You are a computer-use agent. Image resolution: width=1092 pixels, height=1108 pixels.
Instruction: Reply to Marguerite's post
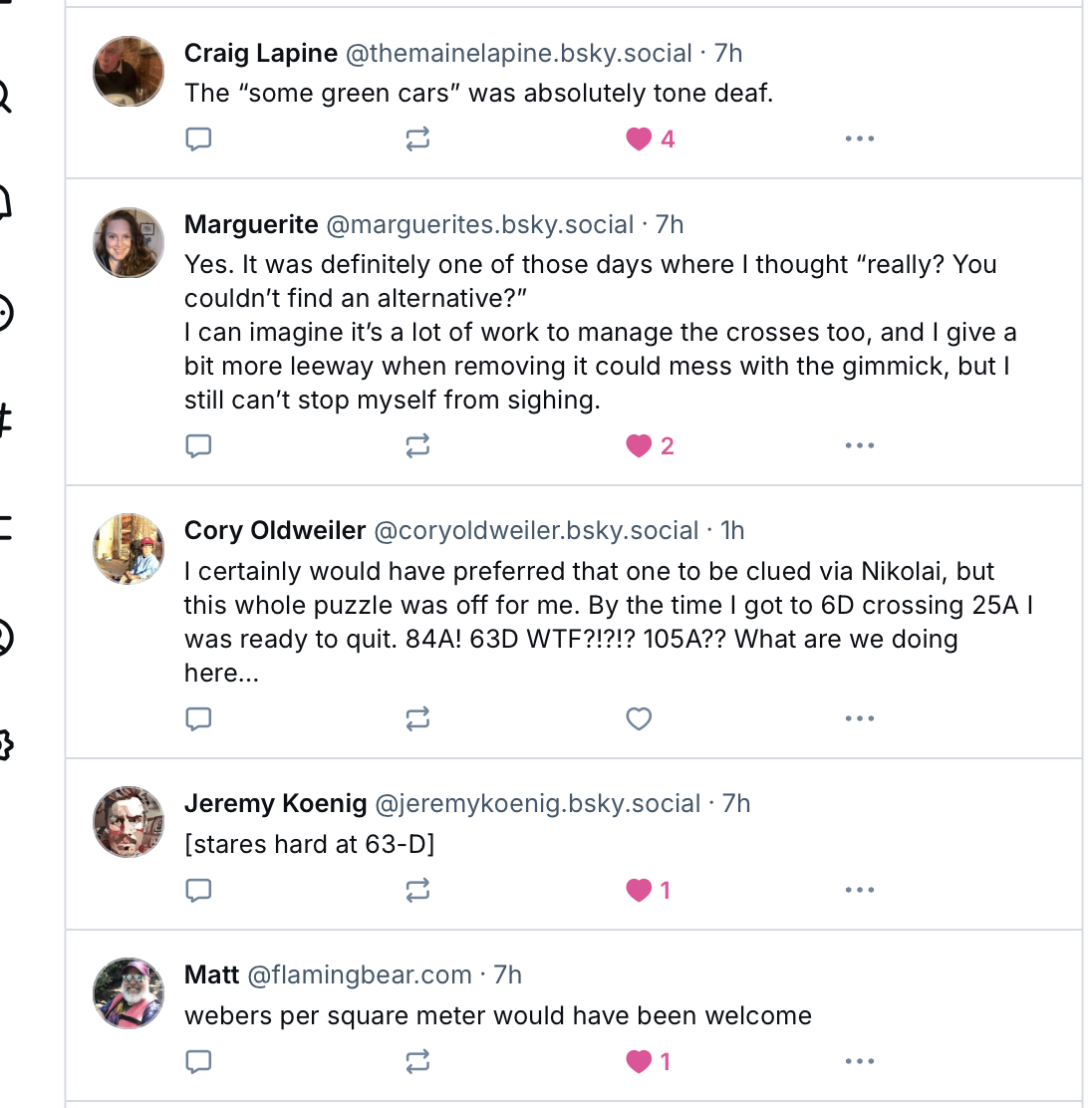(199, 445)
